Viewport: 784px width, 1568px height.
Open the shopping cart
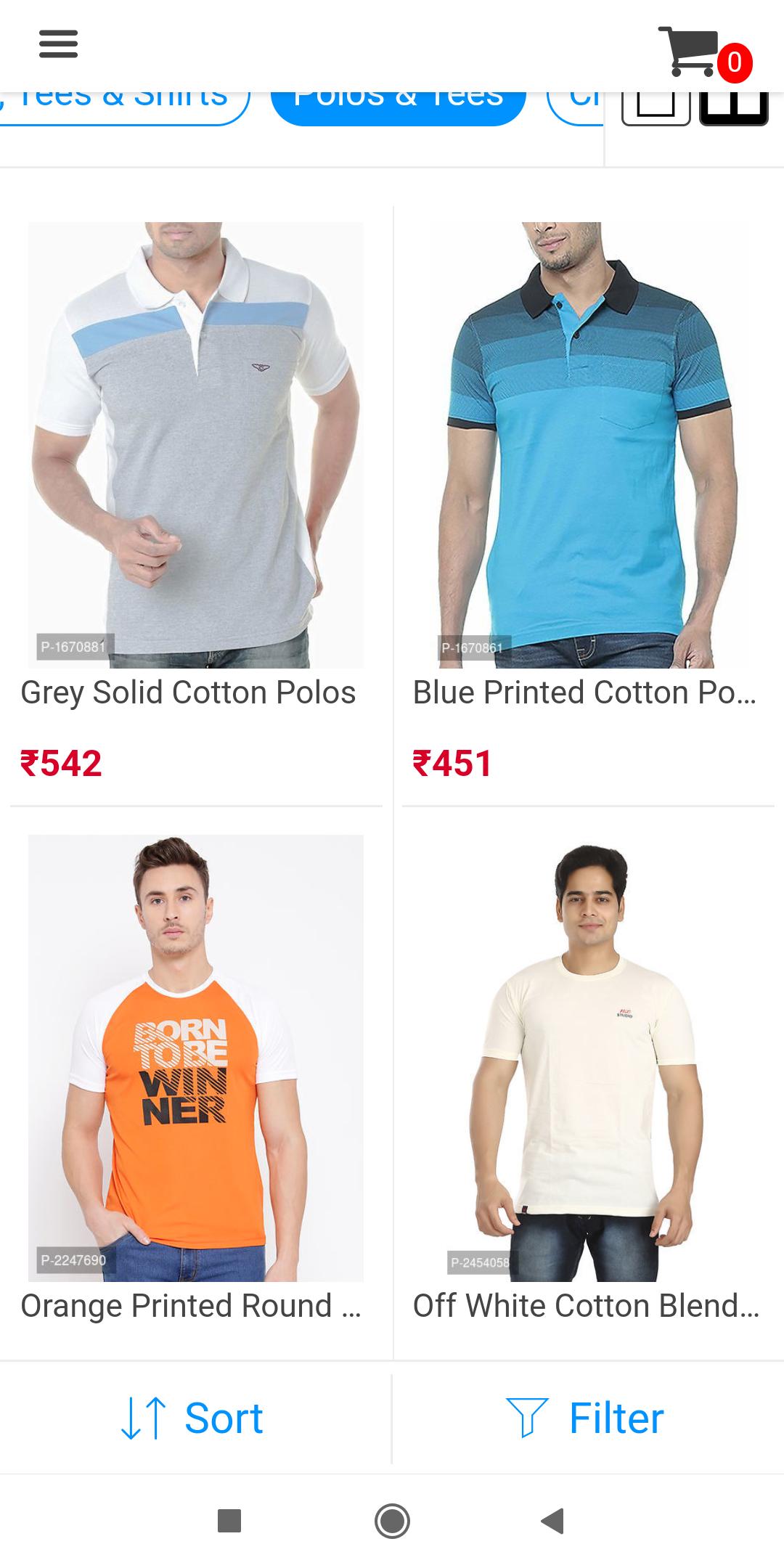pyautogui.click(x=687, y=51)
